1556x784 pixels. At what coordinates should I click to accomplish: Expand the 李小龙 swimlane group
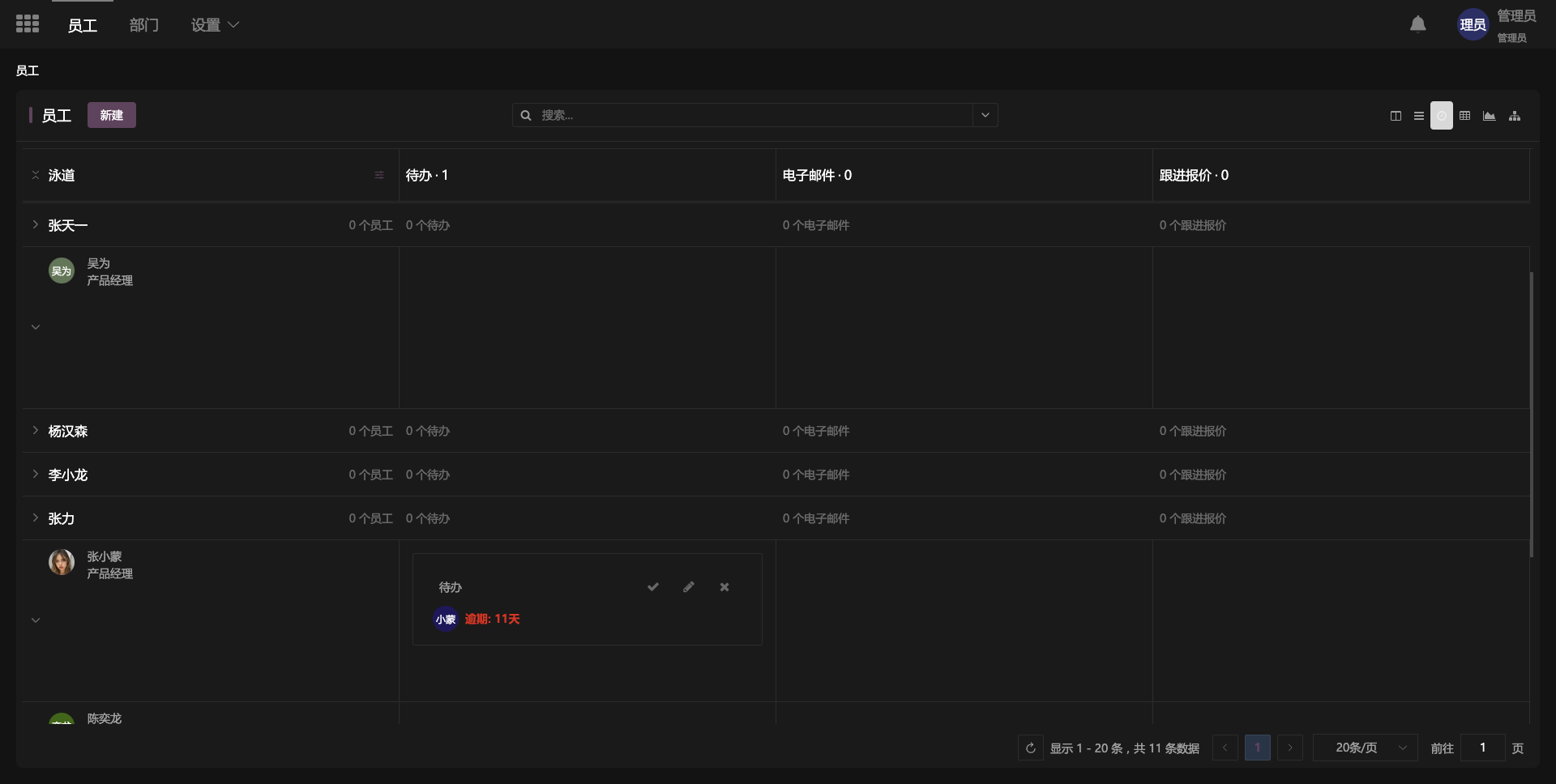click(x=36, y=475)
